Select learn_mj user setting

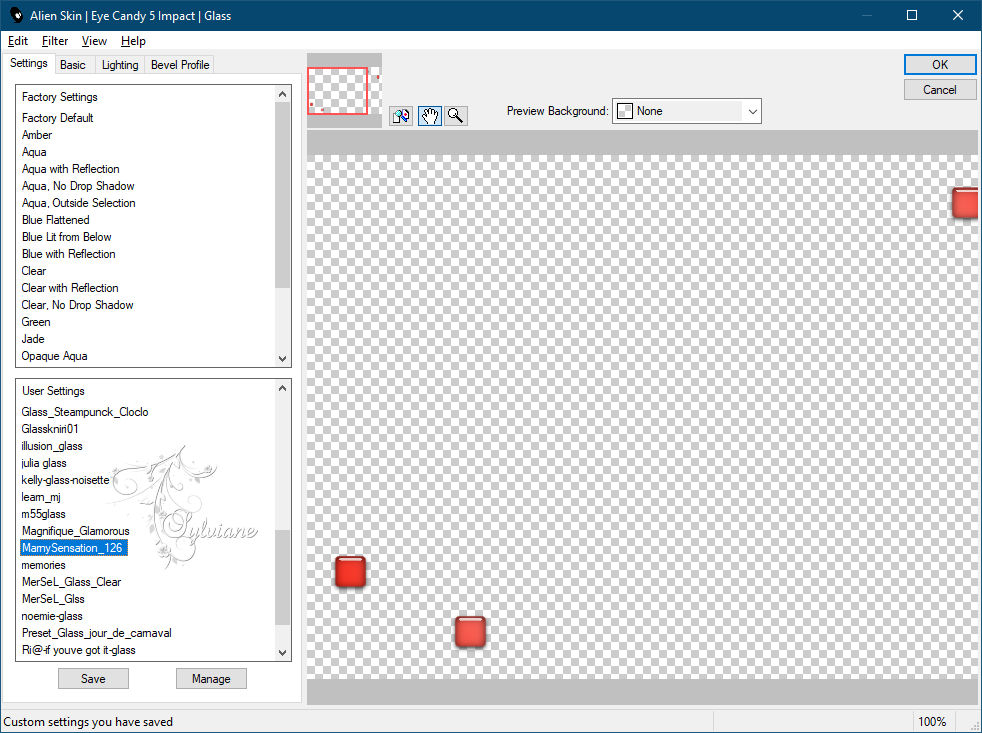pos(41,497)
